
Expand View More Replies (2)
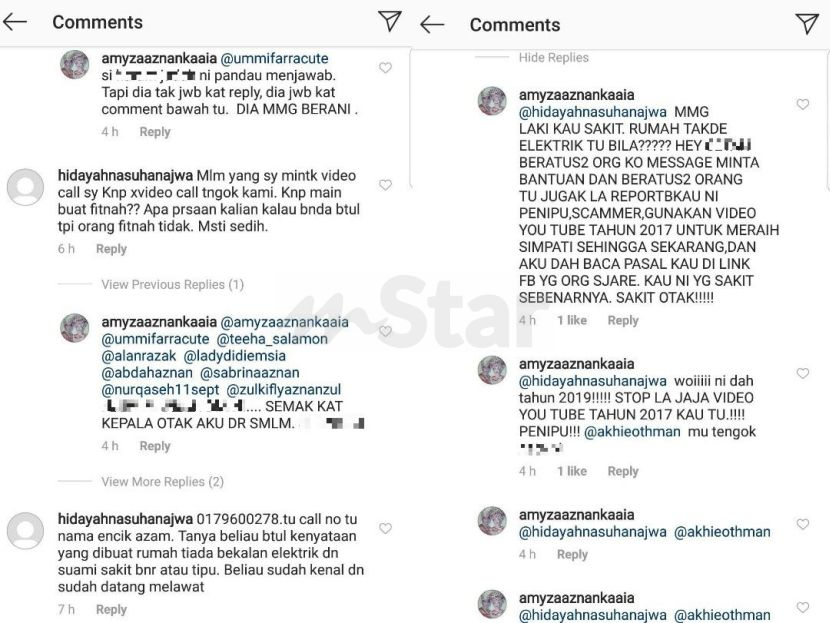163,482
